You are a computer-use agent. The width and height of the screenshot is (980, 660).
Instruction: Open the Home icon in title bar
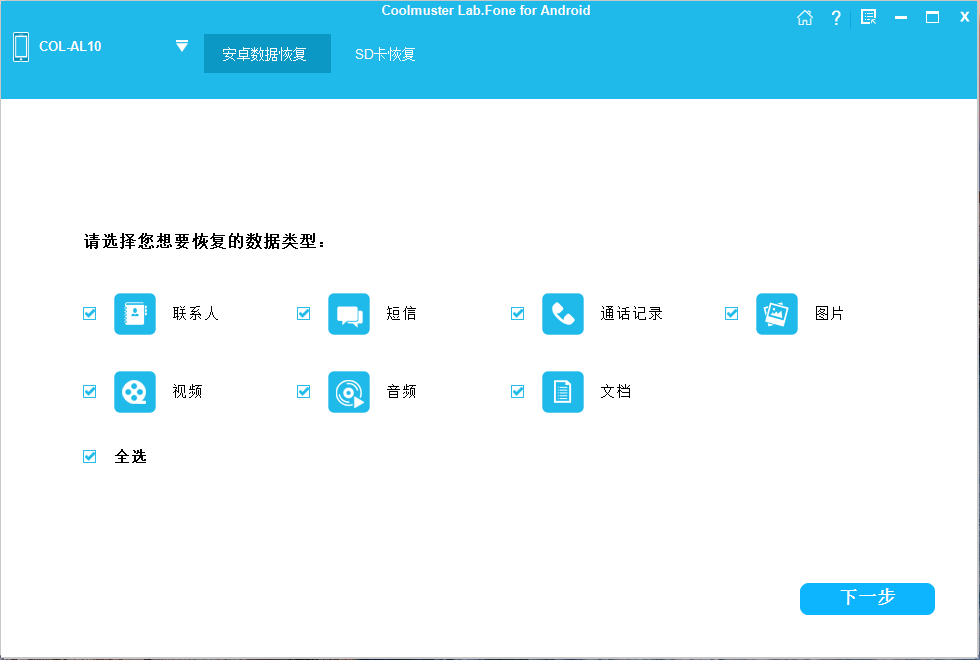[805, 17]
